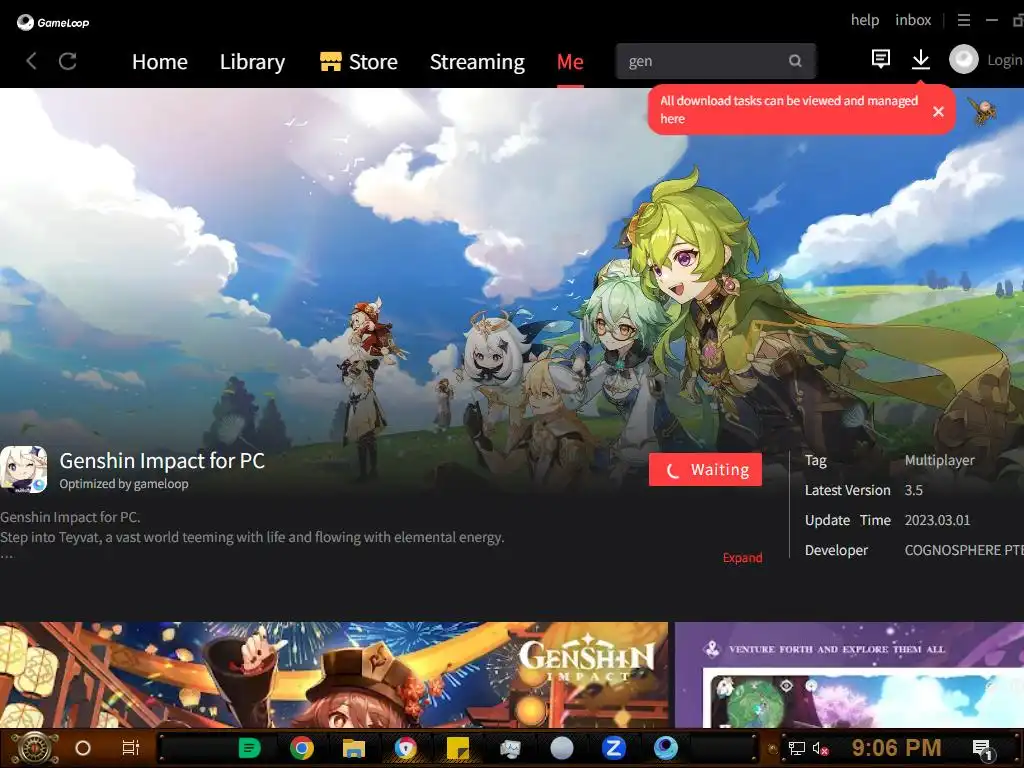The height and width of the screenshot is (768, 1024).
Task: Click the bee mascot icon
Action: tap(984, 111)
